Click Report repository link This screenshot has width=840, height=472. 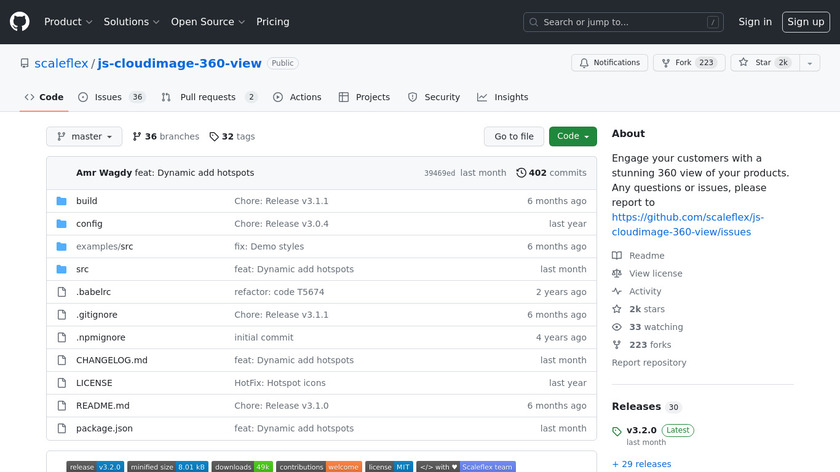649,363
